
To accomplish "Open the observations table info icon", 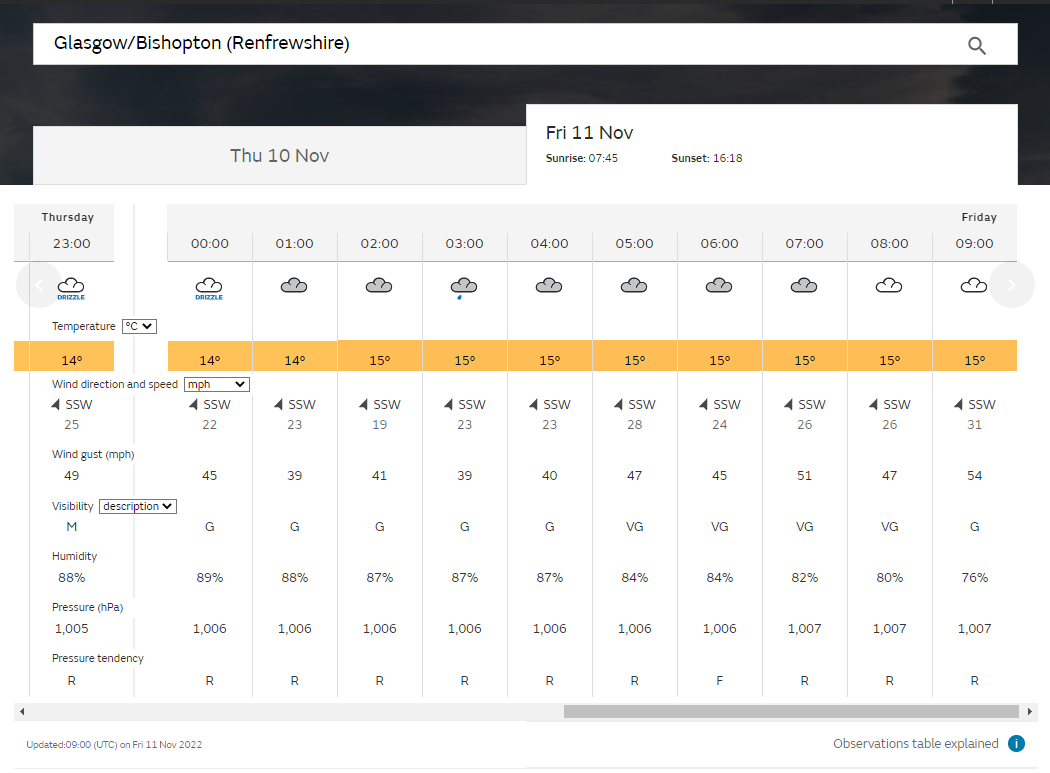I will coord(1016,743).
